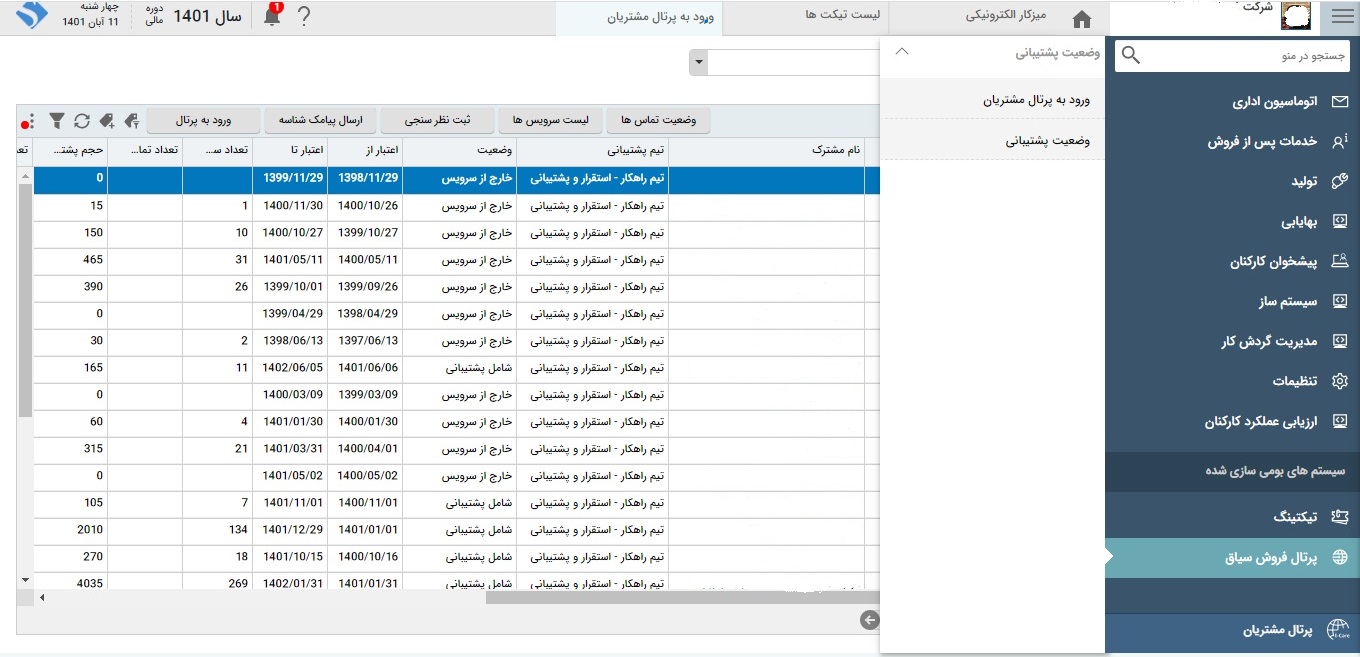The image size is (1360, 657).
Task: Open the dropdown arrow above the grid
Action: coord(698,63)
